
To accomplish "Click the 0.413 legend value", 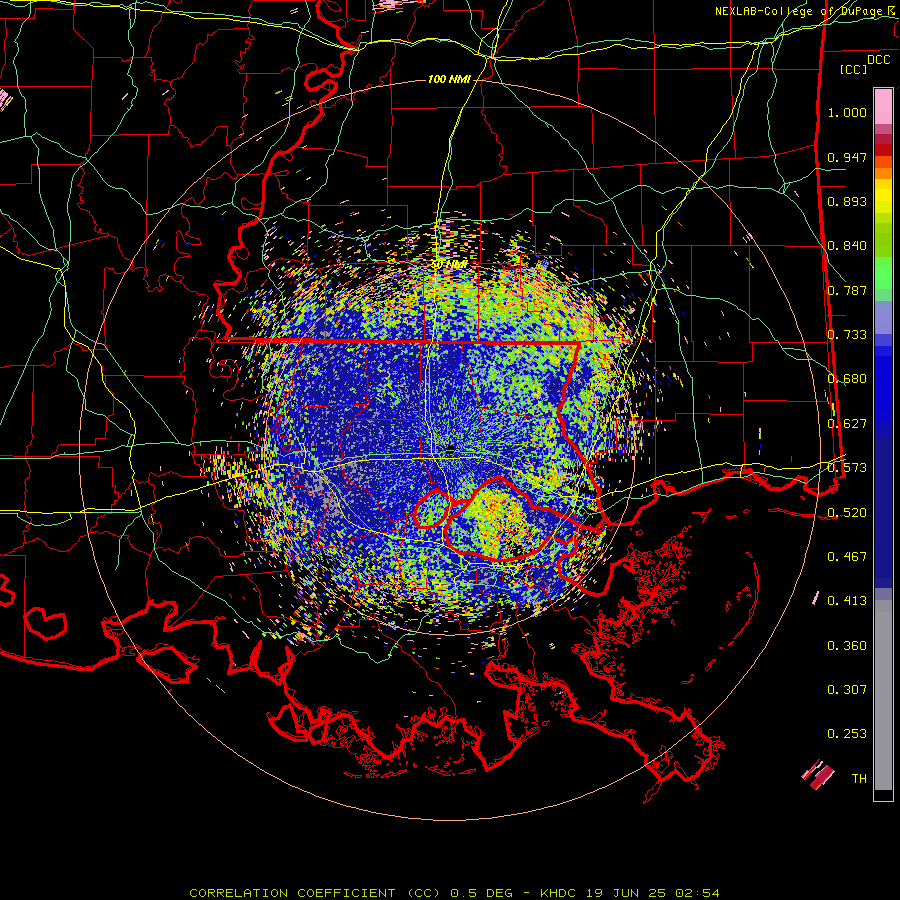I will tap(847, 601).
